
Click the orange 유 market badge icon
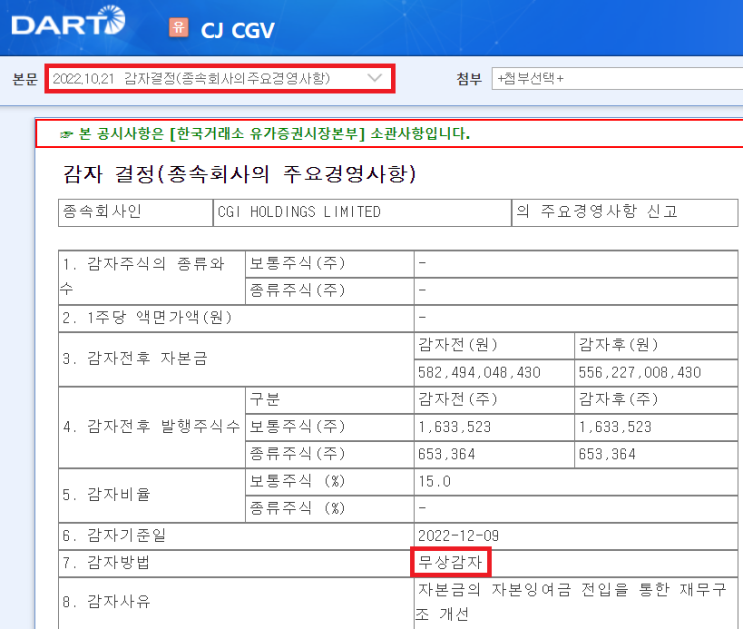[179, 27]
